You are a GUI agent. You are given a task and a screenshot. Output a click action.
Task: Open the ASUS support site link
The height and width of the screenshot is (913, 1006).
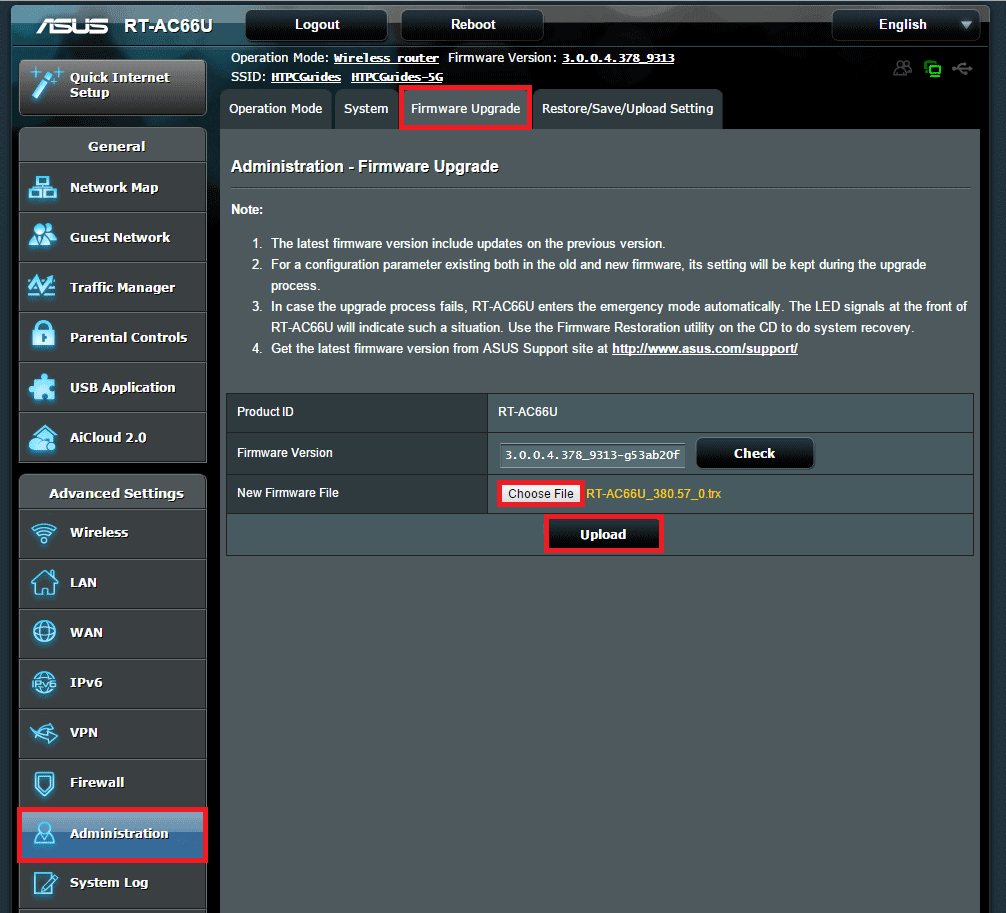tap(704, 349)
